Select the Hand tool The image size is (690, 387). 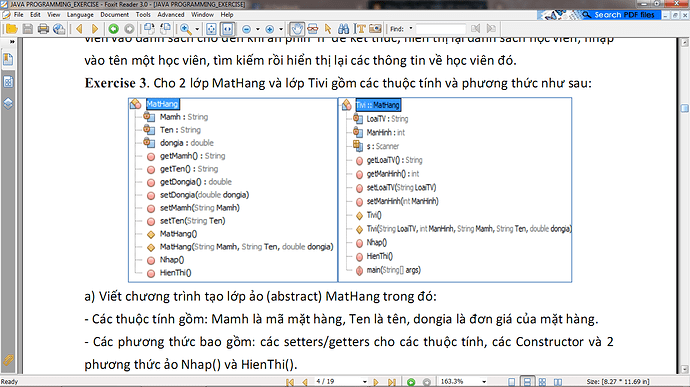297,29
